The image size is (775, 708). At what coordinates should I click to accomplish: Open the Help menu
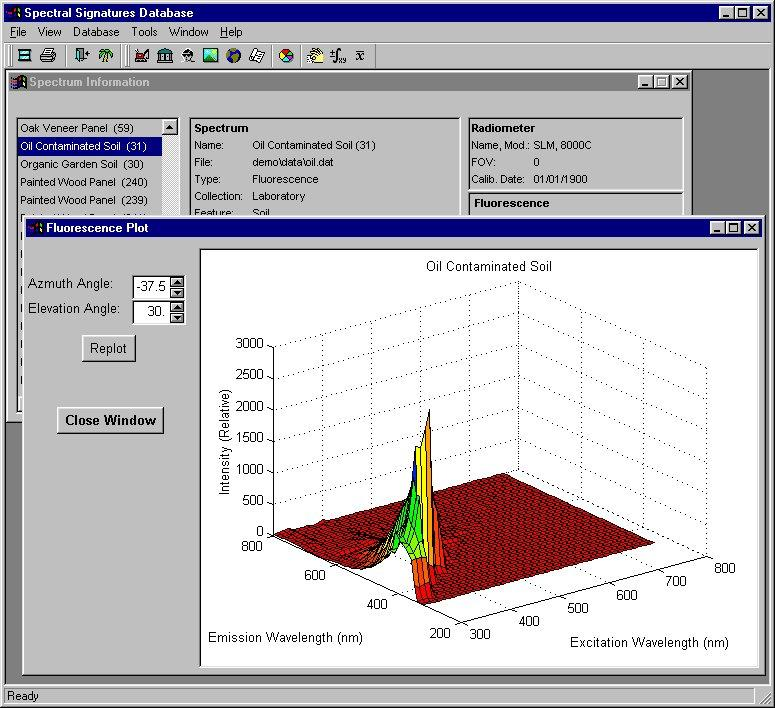point(231,32)
